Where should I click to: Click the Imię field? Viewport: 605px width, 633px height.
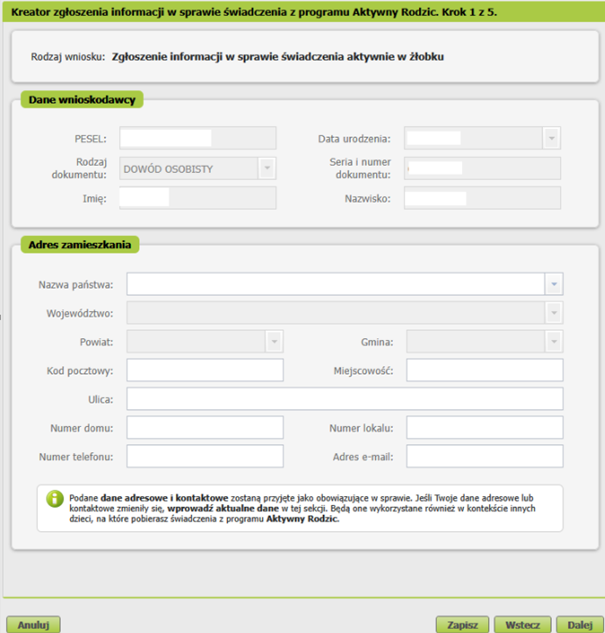pyautogui.click(x=198, y=198)
